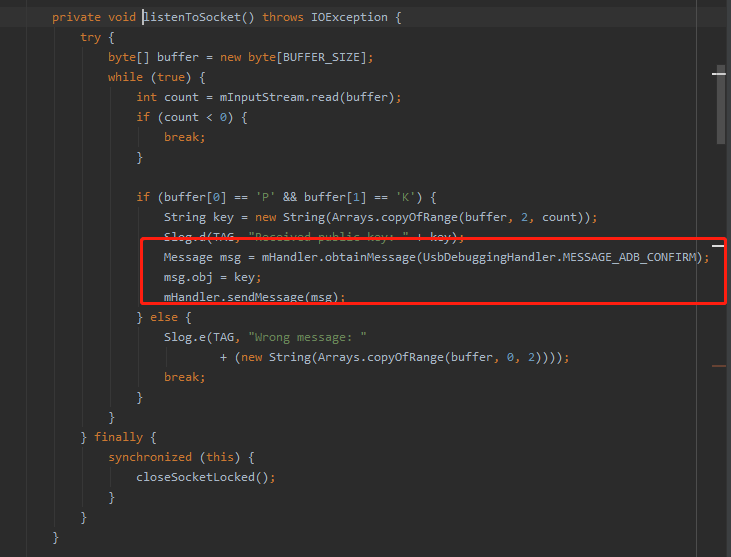Click MESSAGE_ADB_CONFIRM constant
731x557 pixels.
click(629, 257)
